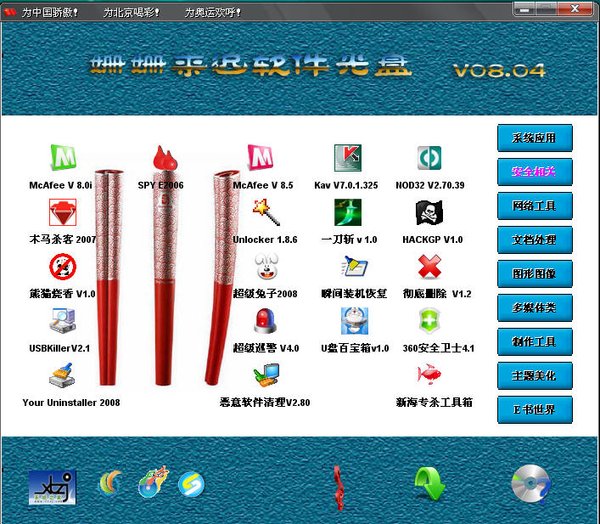Open HACKGP V1.0 pirate flag icon
Viewport: 600px width, 524px height.
429,212
